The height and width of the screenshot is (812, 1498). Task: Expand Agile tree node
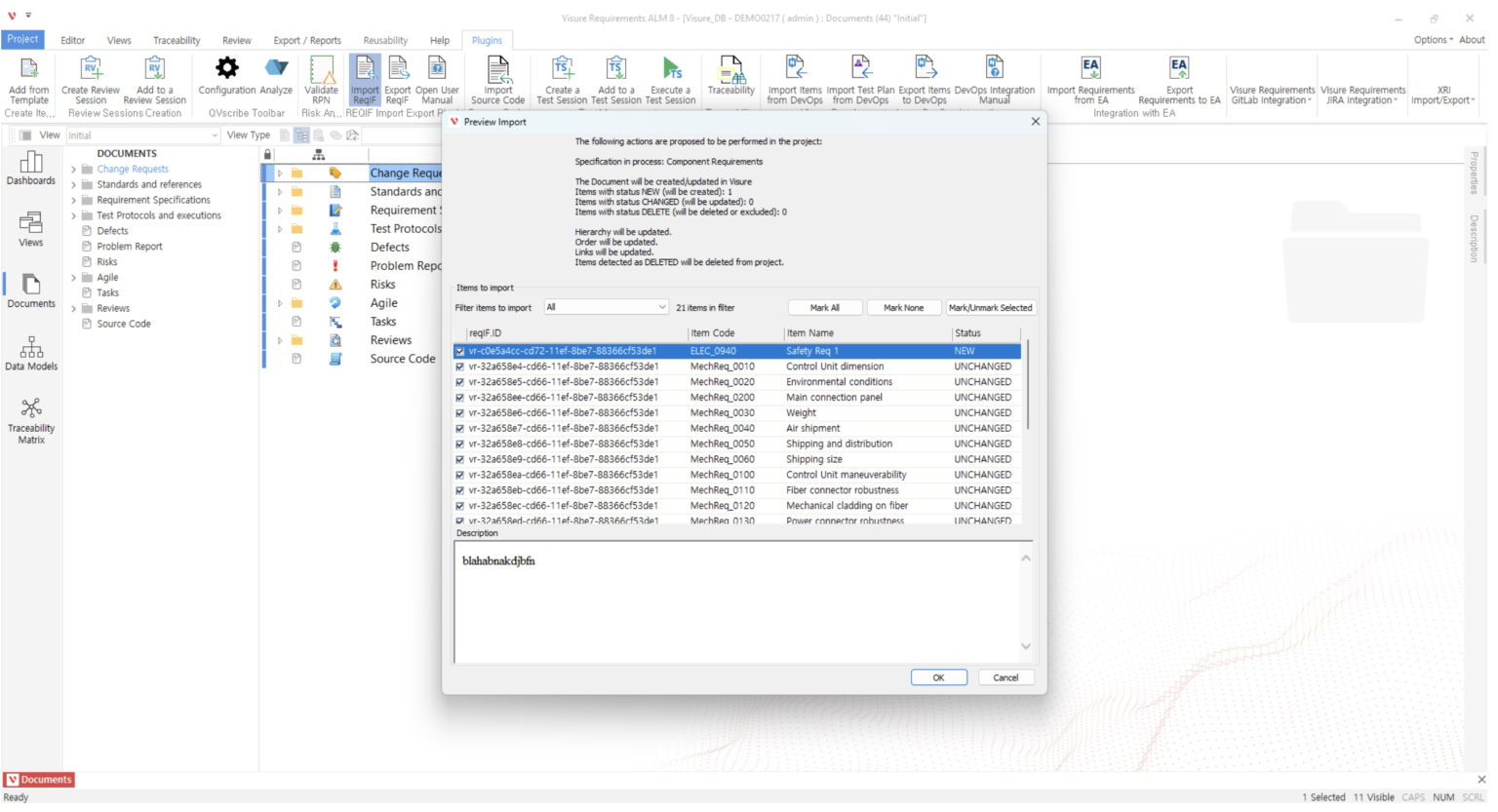(73, 278)
